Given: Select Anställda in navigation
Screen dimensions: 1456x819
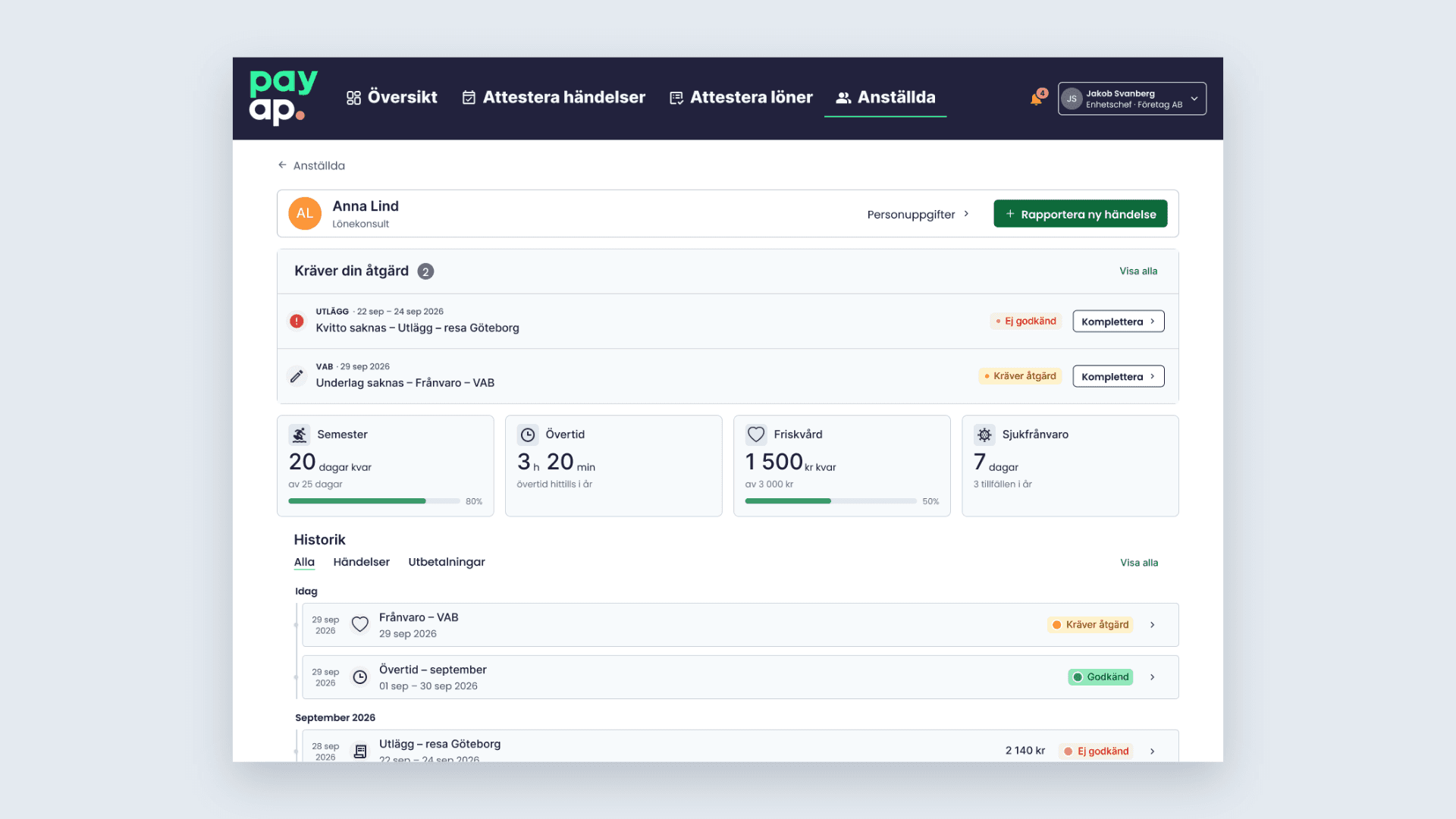Looking at the screenshot, I should [886, 97].
